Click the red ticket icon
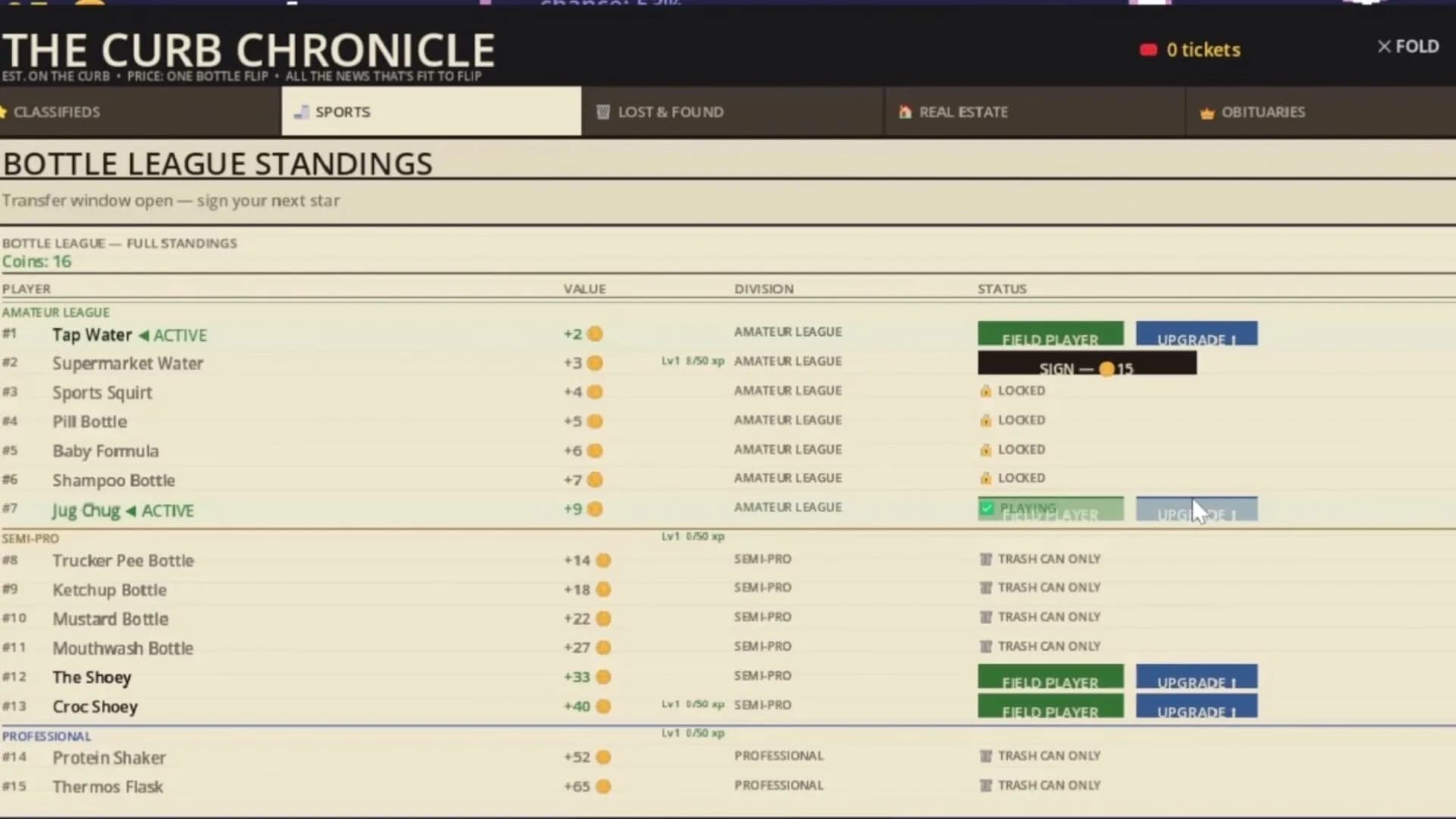This screenshot has height=819, width=1456. 1148,50
